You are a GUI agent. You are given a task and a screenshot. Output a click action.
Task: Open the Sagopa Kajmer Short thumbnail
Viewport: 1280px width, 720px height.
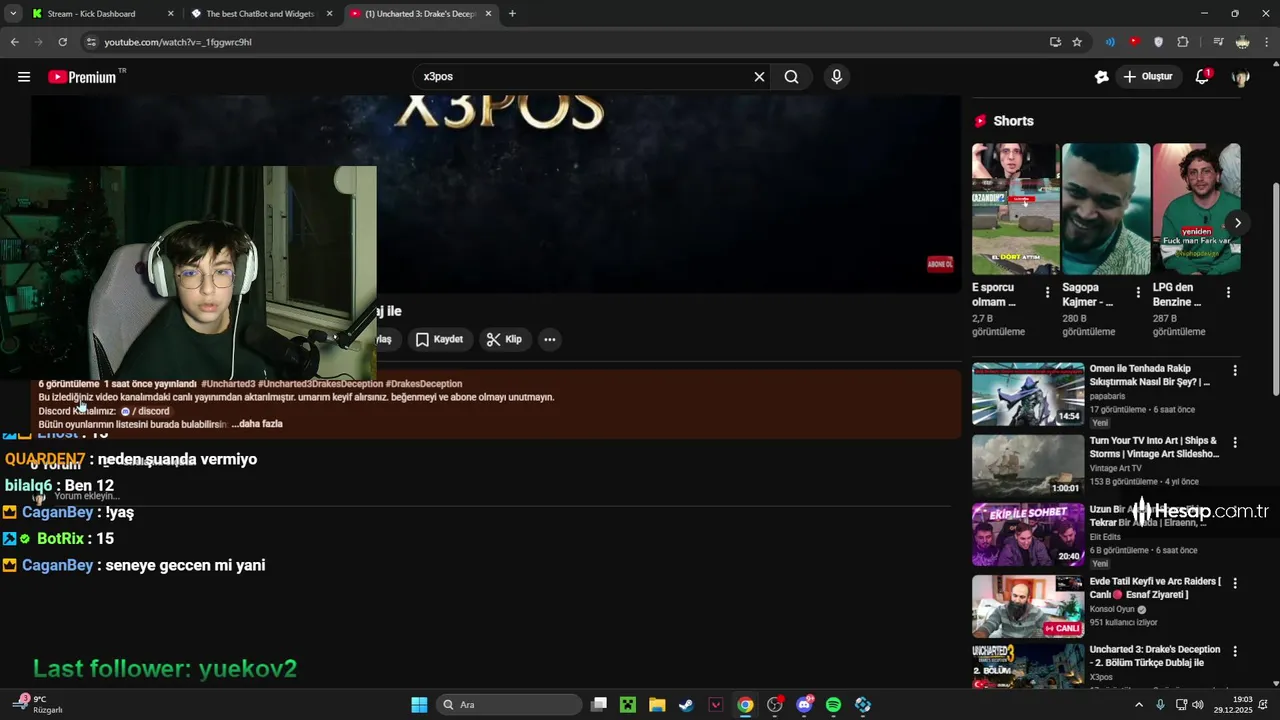tap(1106, 209)
